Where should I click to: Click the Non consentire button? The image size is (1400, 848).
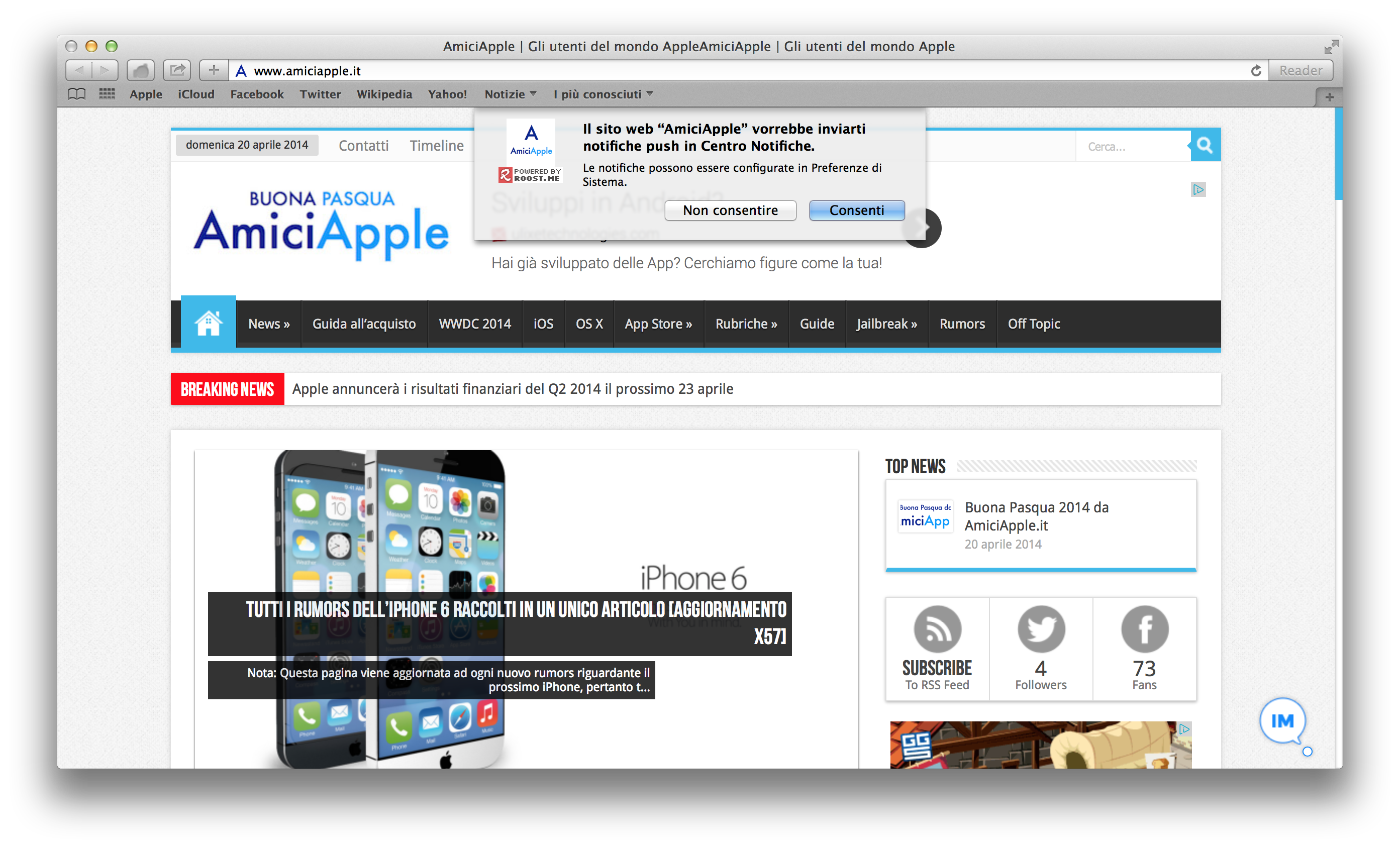pos(730,210)
